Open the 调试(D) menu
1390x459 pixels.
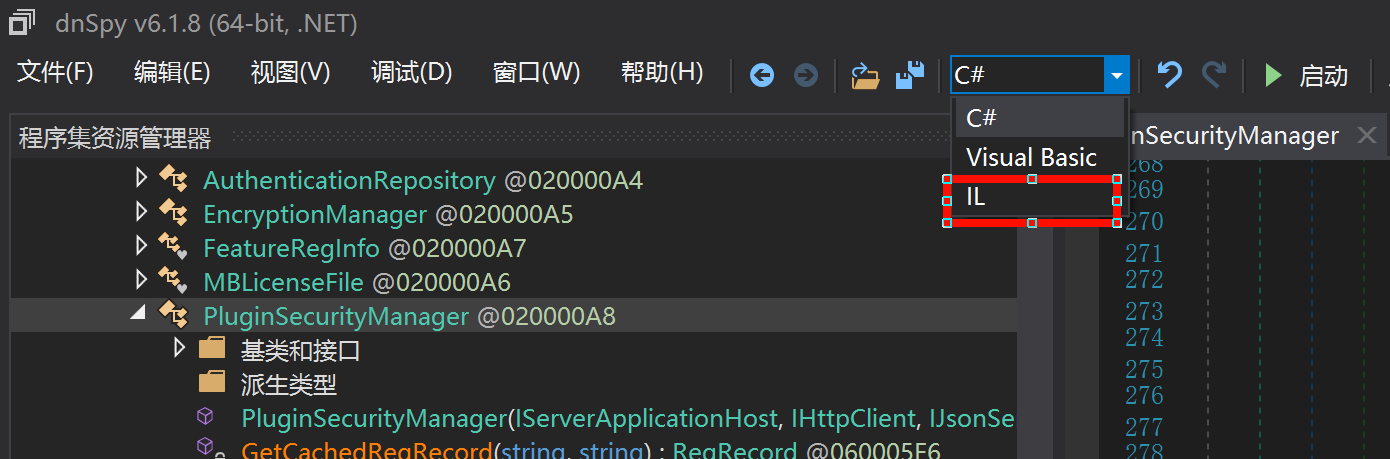[x=411, y=73]
